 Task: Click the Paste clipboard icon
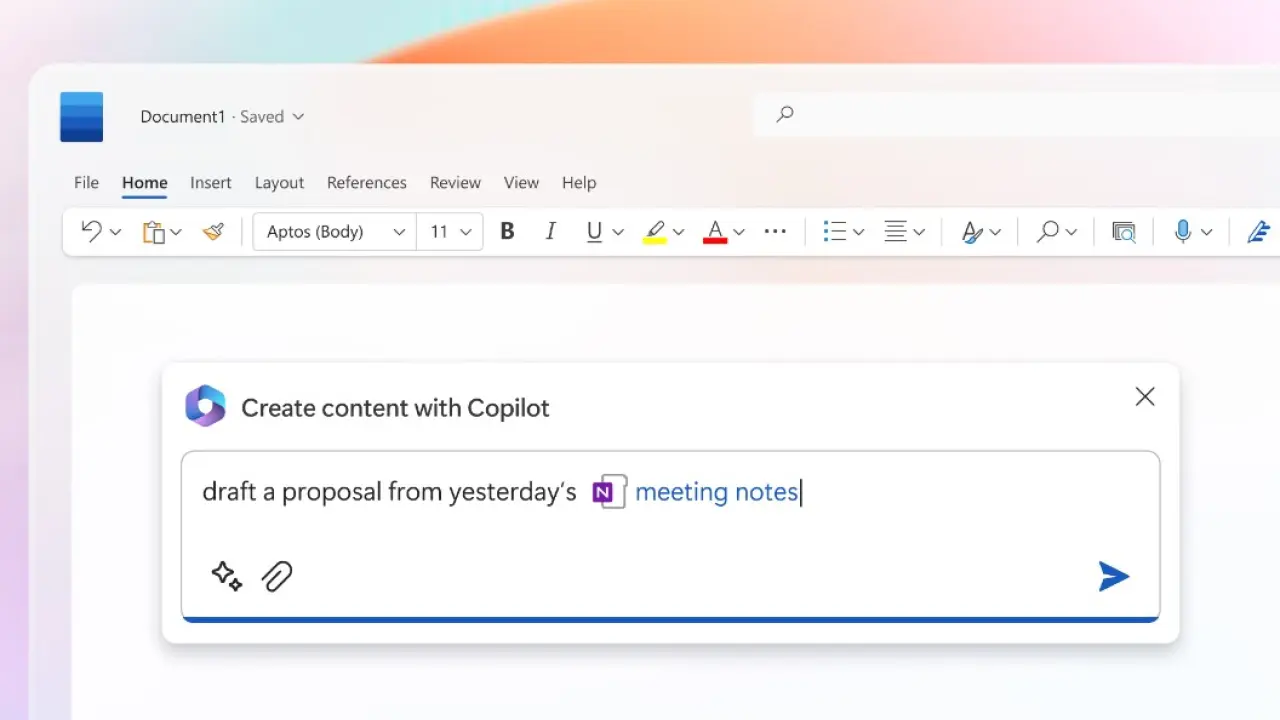point(153,232)
